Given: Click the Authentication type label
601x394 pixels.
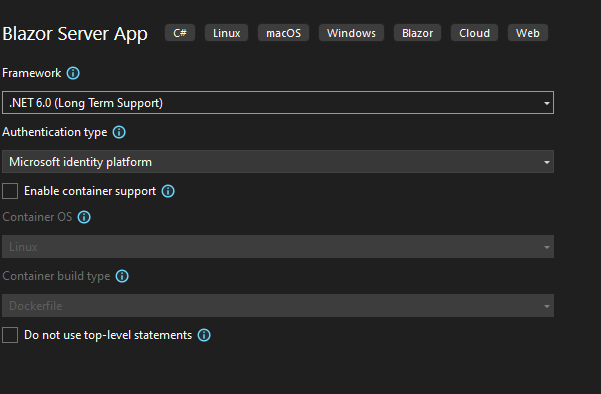Looking at the screenshot, I should click(x=55, y=132).
